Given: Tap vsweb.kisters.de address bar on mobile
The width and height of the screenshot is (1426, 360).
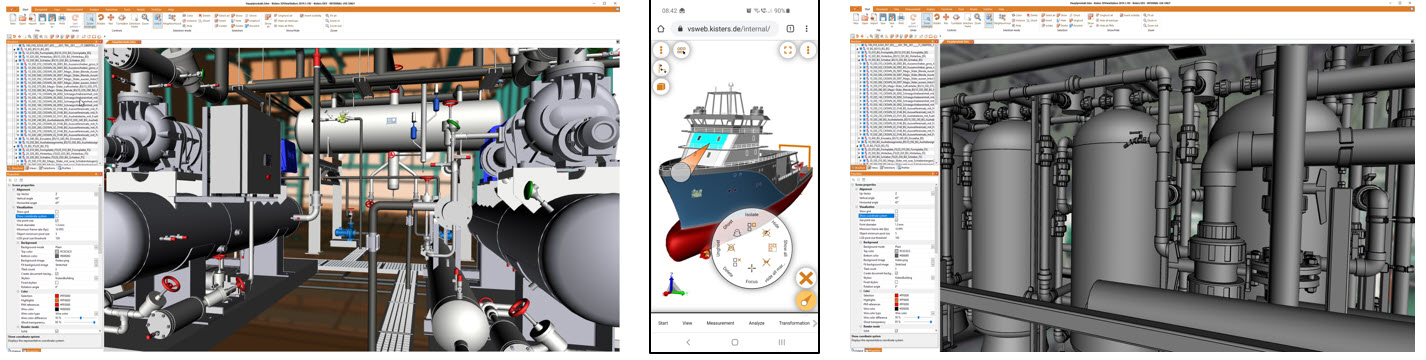Looking at the screenshot, I should (x=725, y=29).
